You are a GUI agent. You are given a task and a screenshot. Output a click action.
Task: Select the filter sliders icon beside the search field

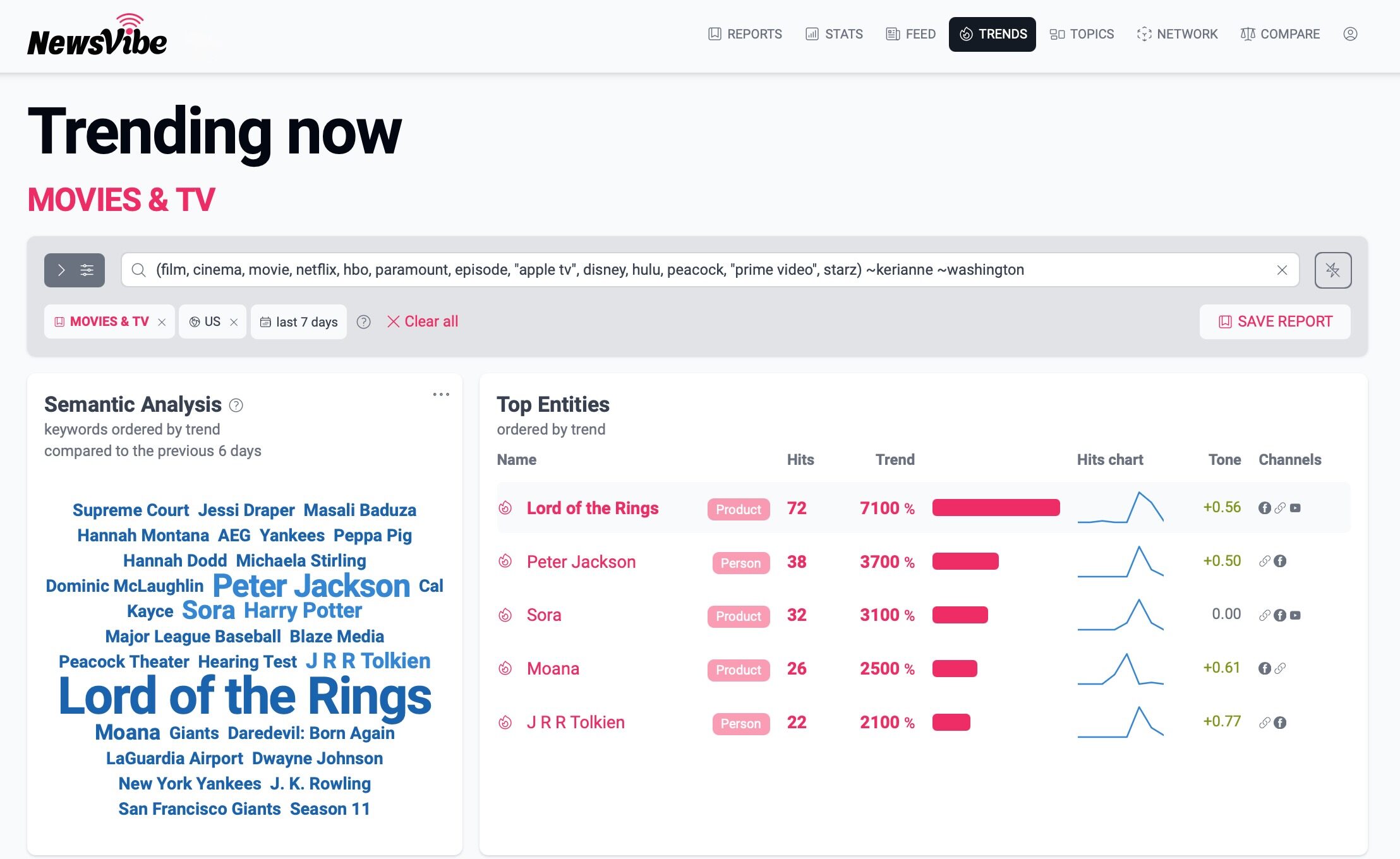click(87, 270)
